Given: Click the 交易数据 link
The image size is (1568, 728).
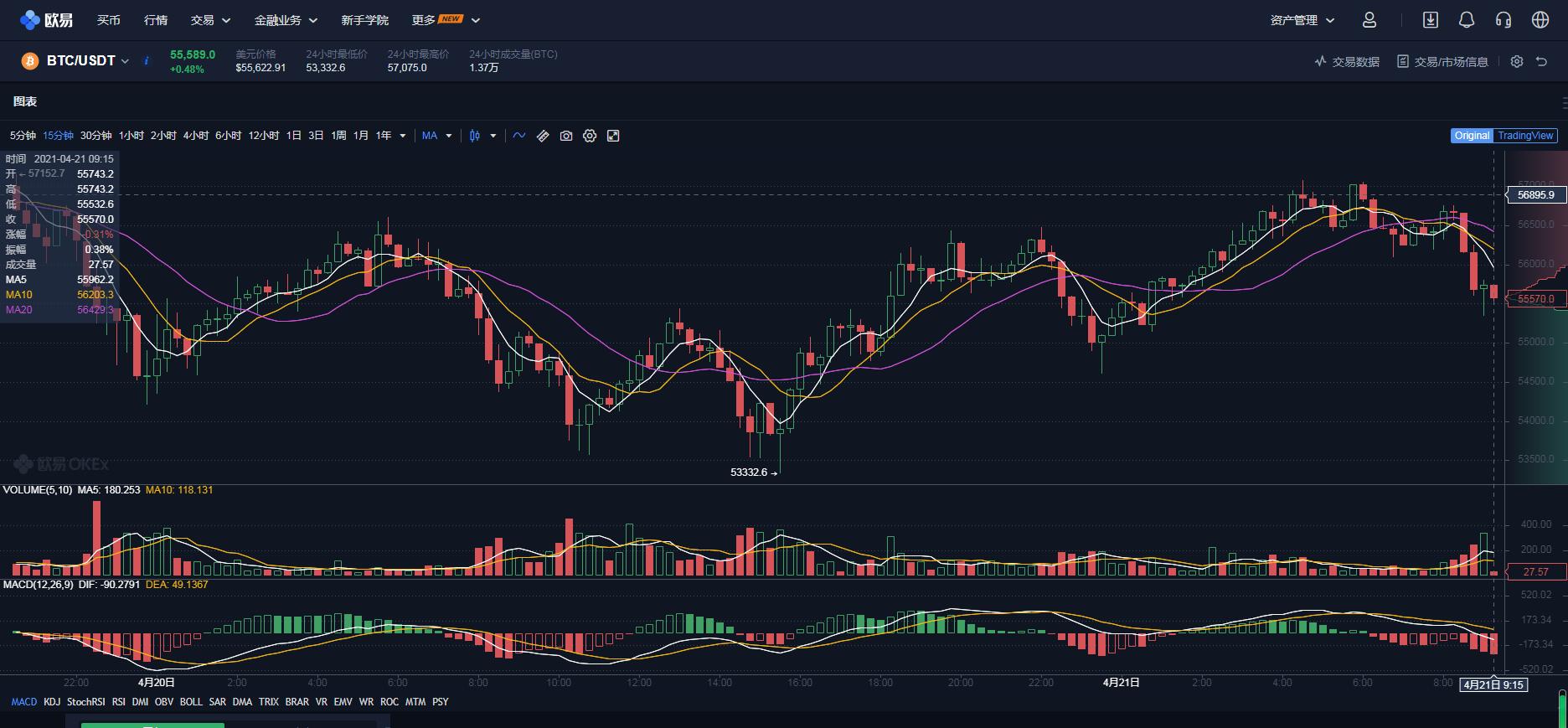Looking at the screenshot, I should pos(1347,62).
